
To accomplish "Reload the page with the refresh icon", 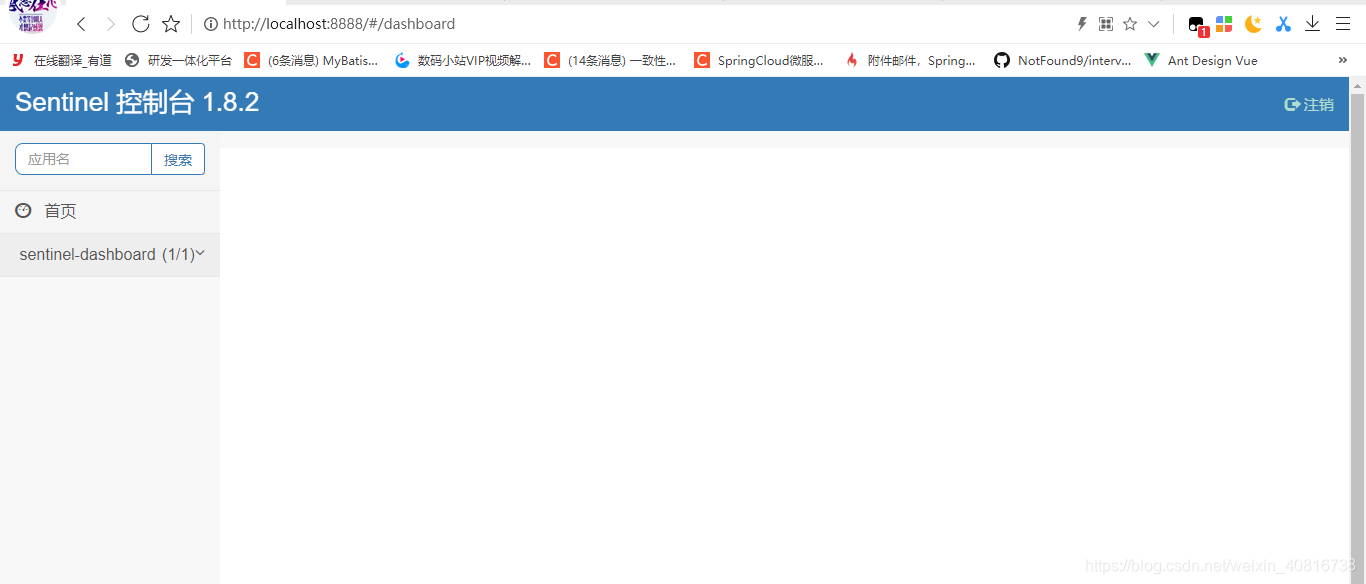I will click(x=141, y=24).
